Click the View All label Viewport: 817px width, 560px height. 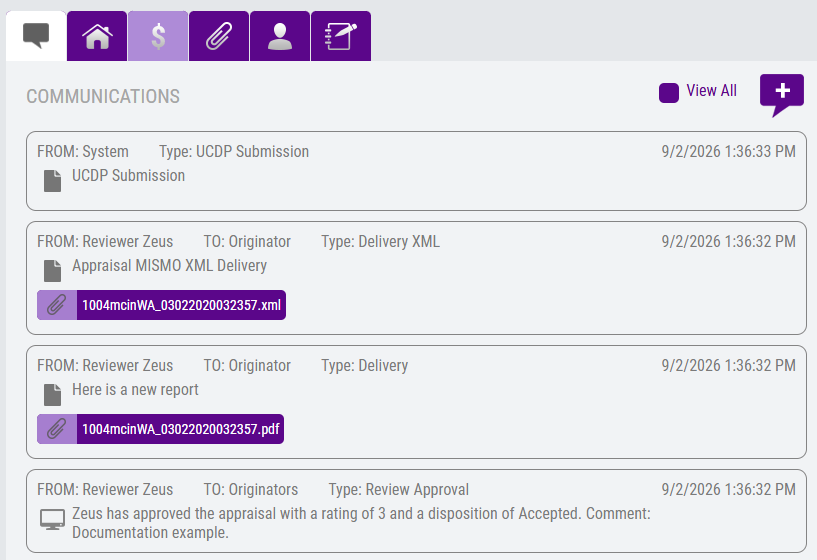[711, 91]
